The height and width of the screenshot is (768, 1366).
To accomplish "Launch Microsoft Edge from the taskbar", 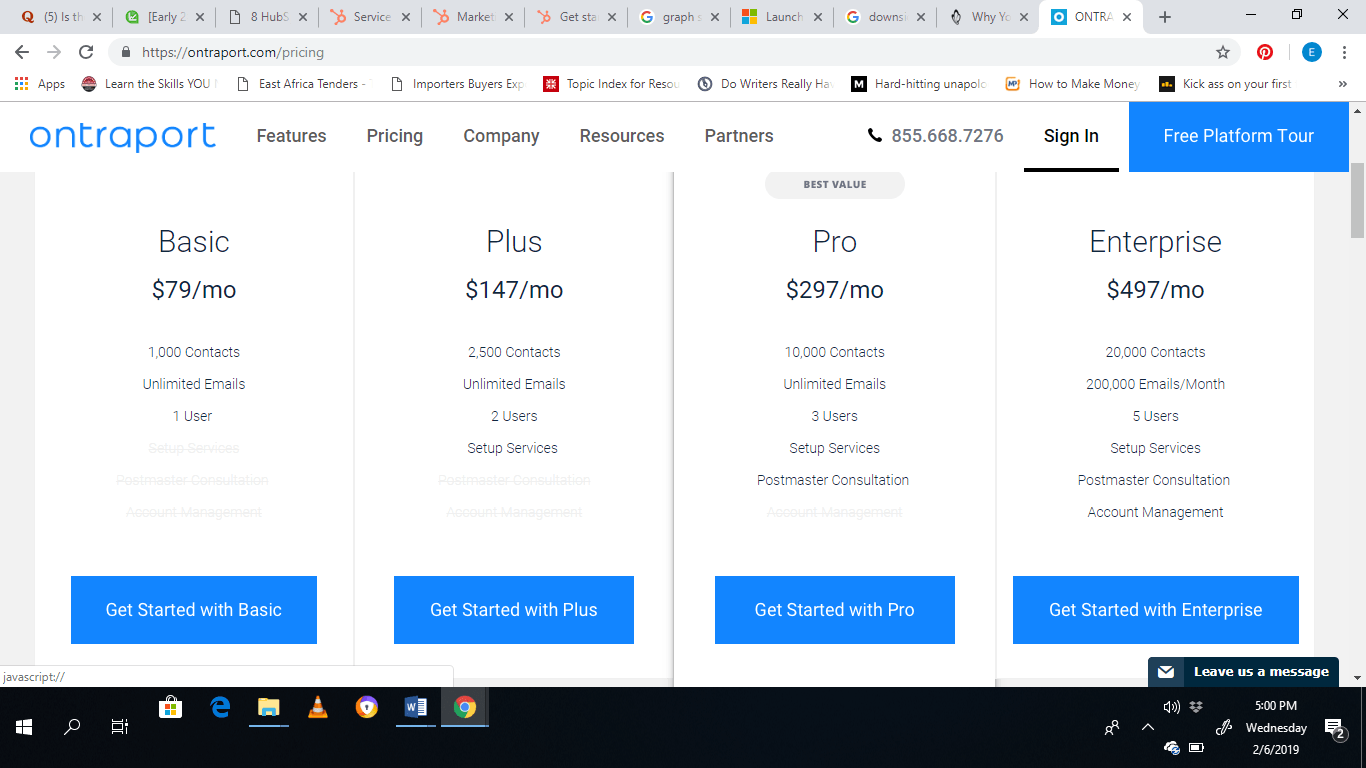I will point(220,707).
